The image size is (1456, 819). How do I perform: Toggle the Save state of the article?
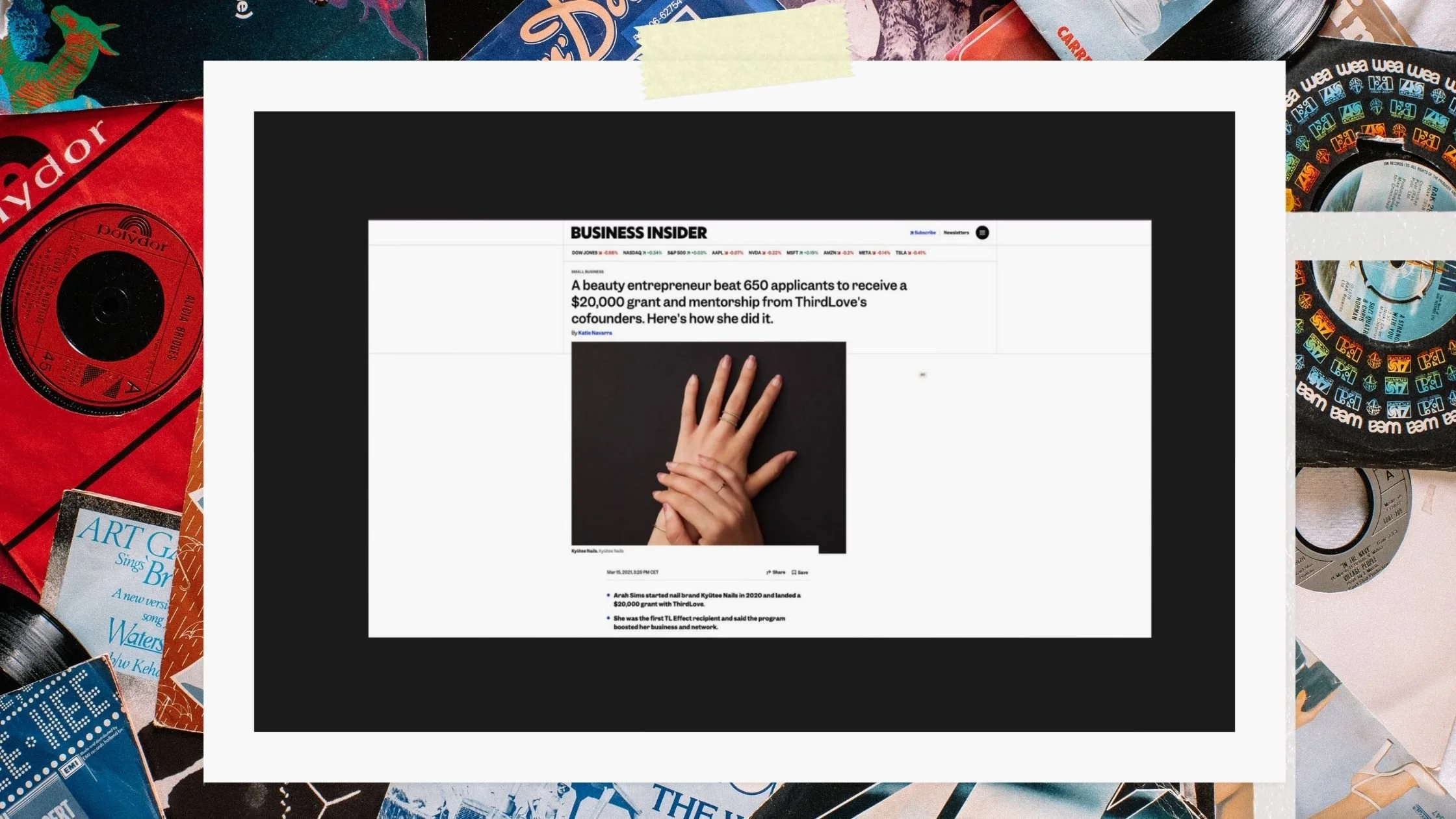[801, 572]
